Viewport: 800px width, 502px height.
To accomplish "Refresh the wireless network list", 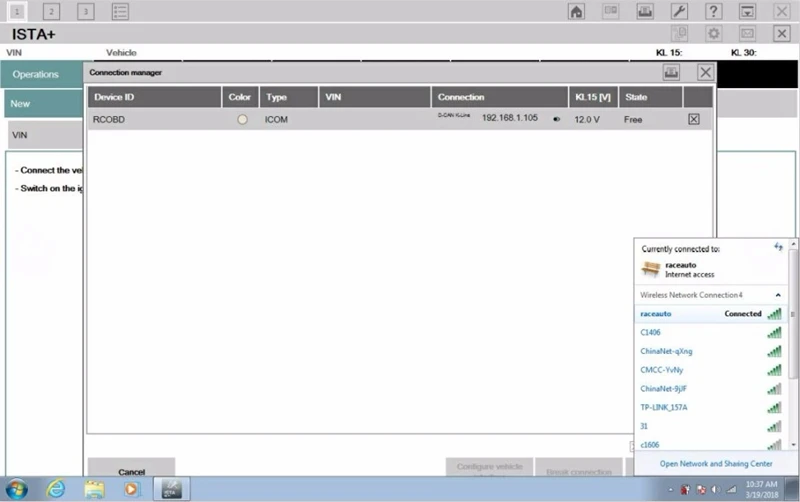I will pos(778,247).
